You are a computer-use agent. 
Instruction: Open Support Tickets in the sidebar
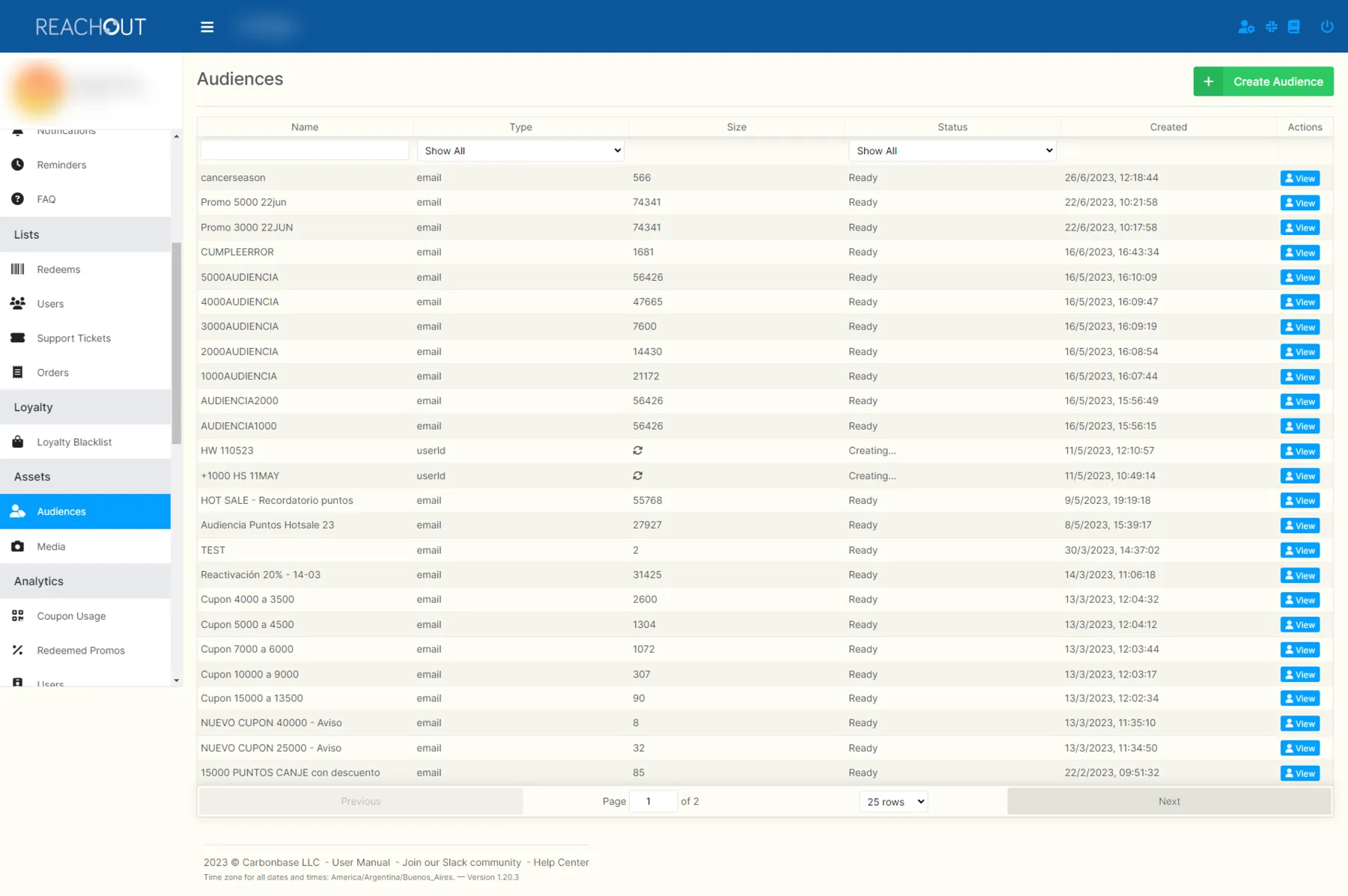click(85, 338)
